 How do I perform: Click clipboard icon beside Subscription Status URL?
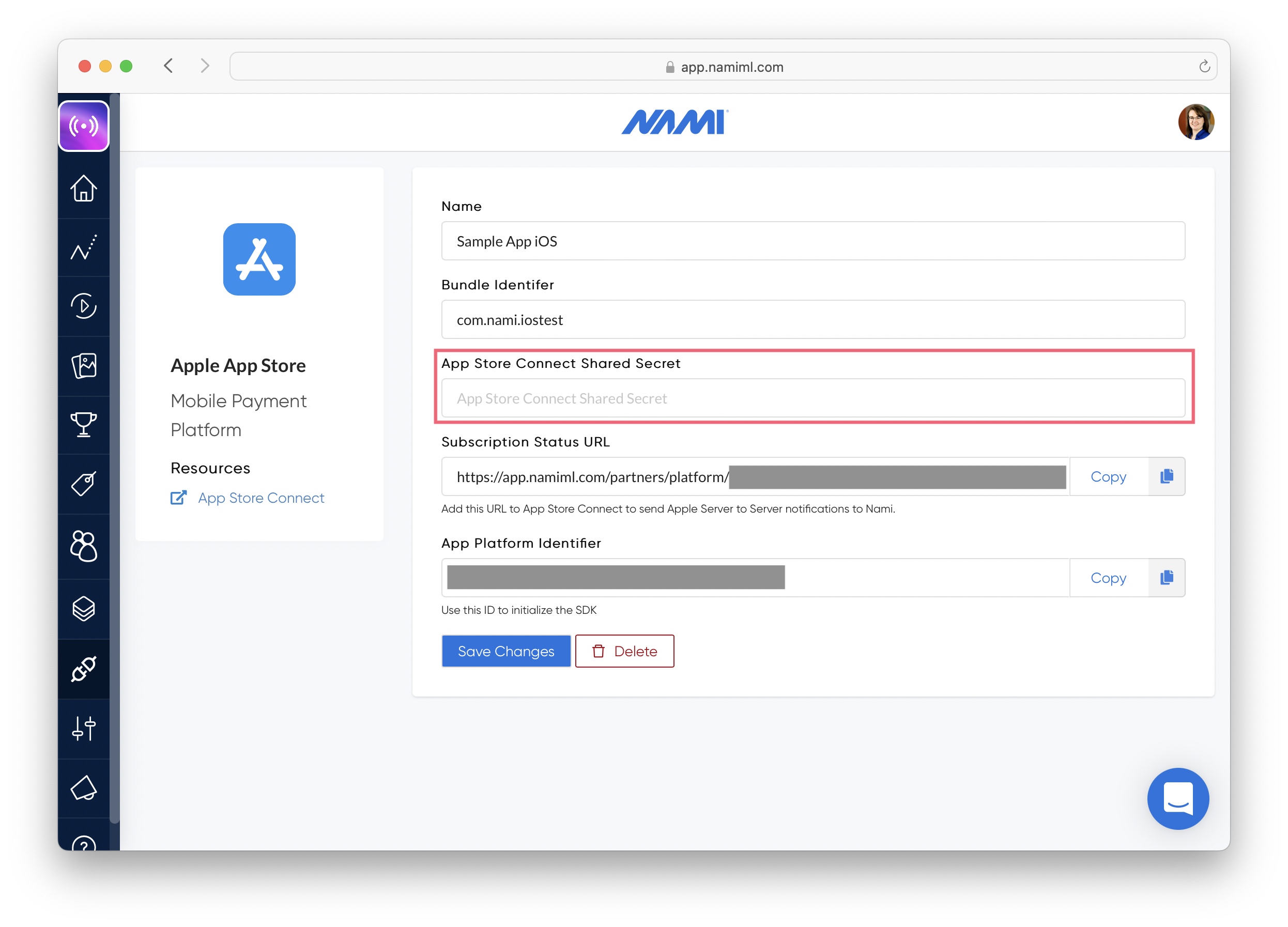(x=1166, y=476)
